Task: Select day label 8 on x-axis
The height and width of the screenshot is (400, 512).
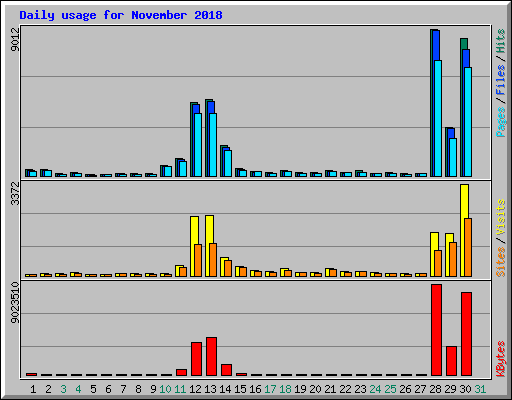Action: 138,389
